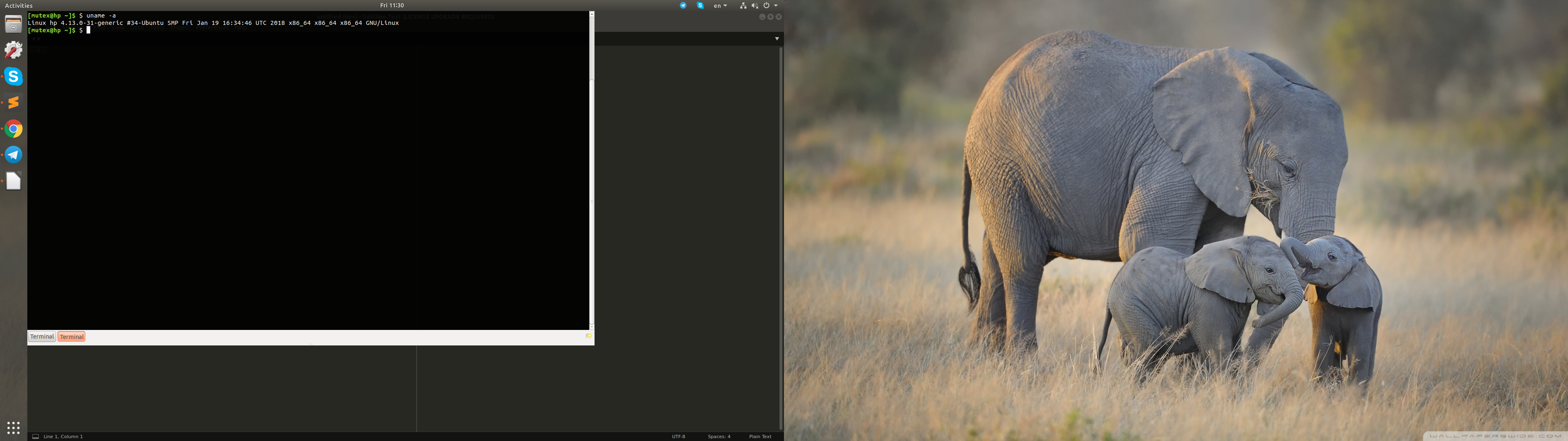Click the terminal scrollbar down arrow

tap(592, 327)
